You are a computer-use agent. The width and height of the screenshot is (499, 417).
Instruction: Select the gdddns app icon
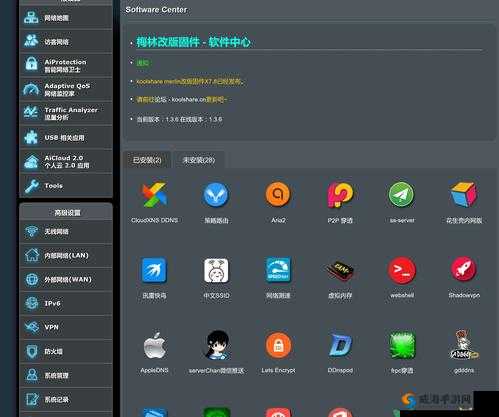point(464,345)
